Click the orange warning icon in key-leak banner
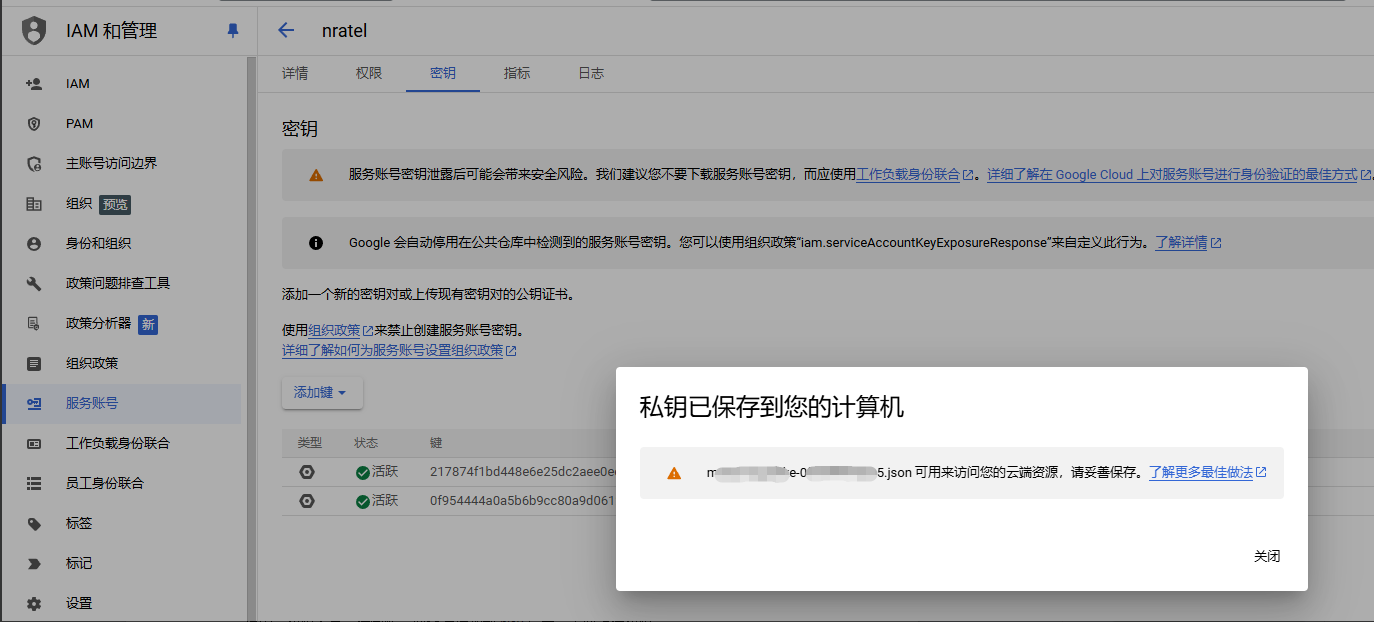Image resolution: width=1374 pixels, height=622 pixels. tap(316, 175)
